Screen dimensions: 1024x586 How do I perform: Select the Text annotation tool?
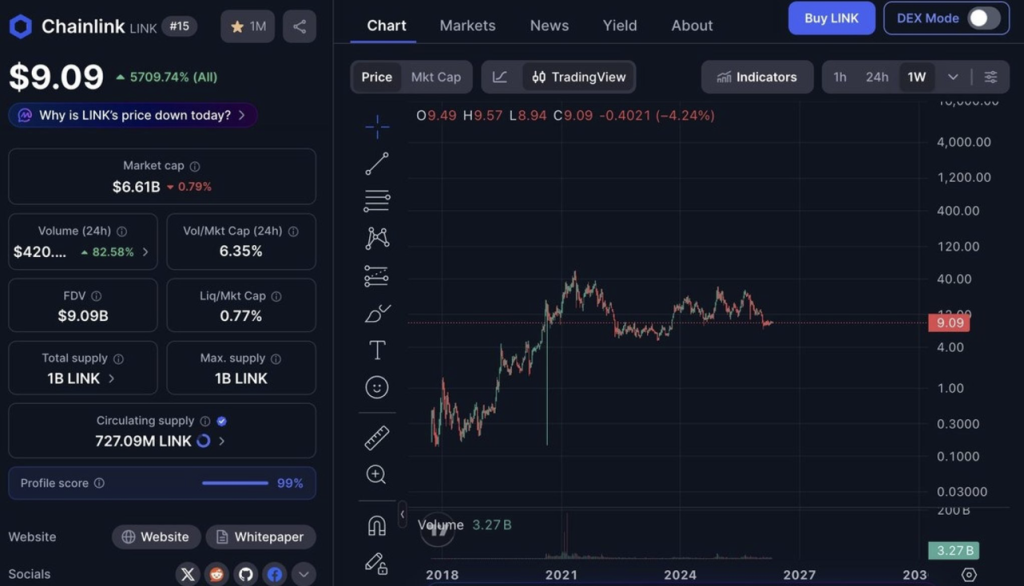(x=377, y=350)
